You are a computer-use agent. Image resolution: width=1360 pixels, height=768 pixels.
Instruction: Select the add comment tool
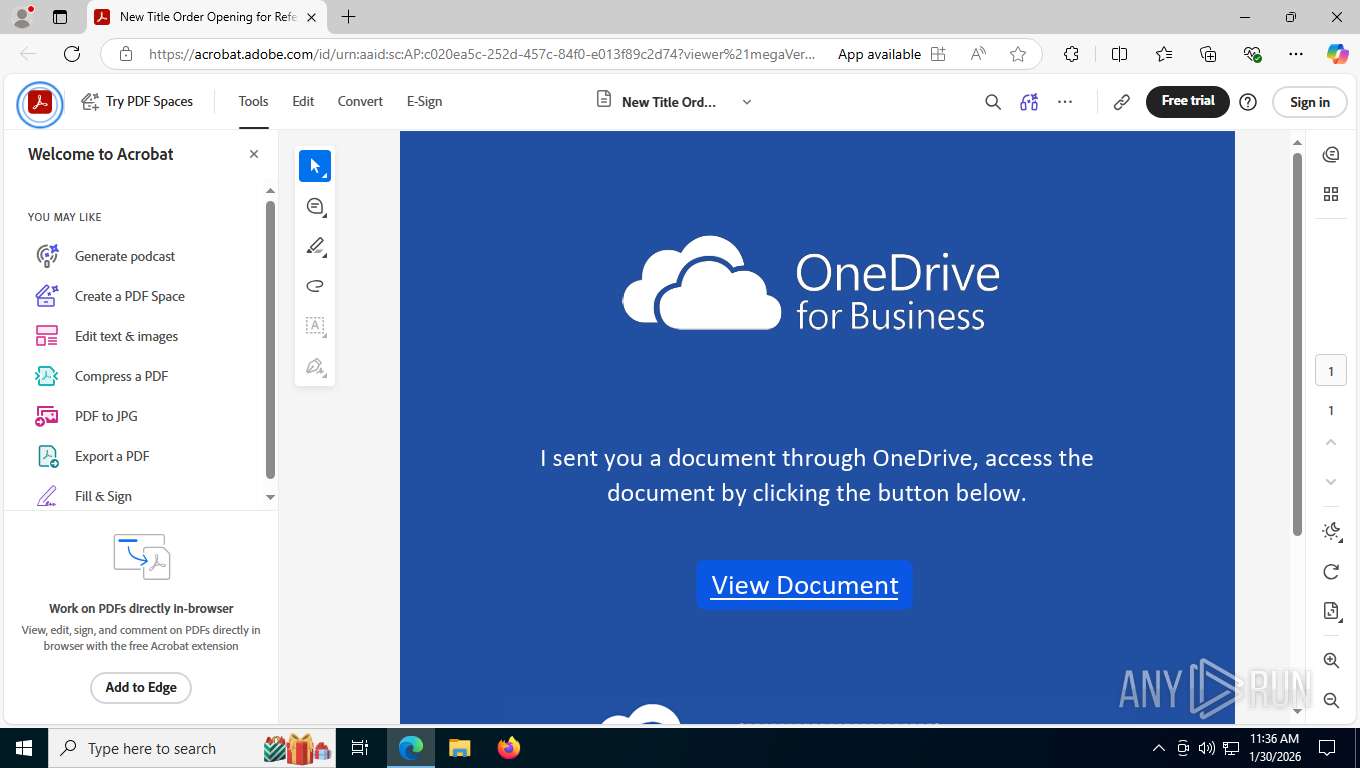click(315, 206)
